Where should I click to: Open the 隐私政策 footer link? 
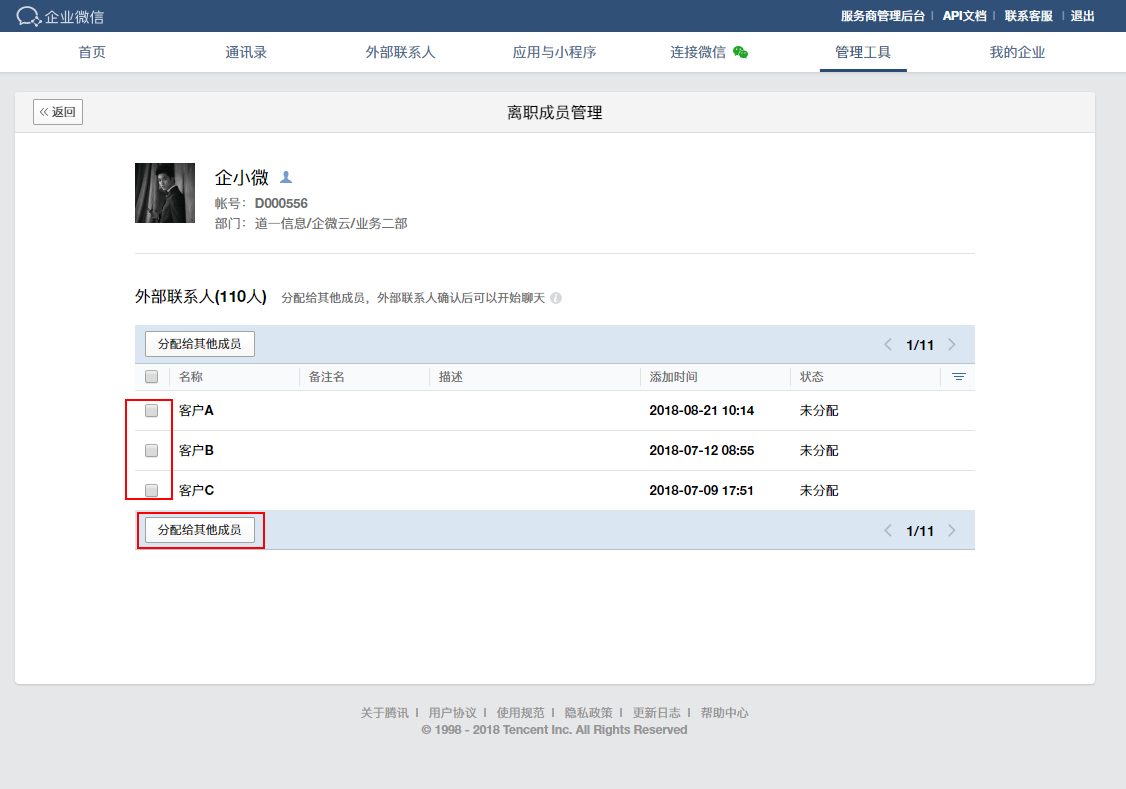[x=589, y=712]
